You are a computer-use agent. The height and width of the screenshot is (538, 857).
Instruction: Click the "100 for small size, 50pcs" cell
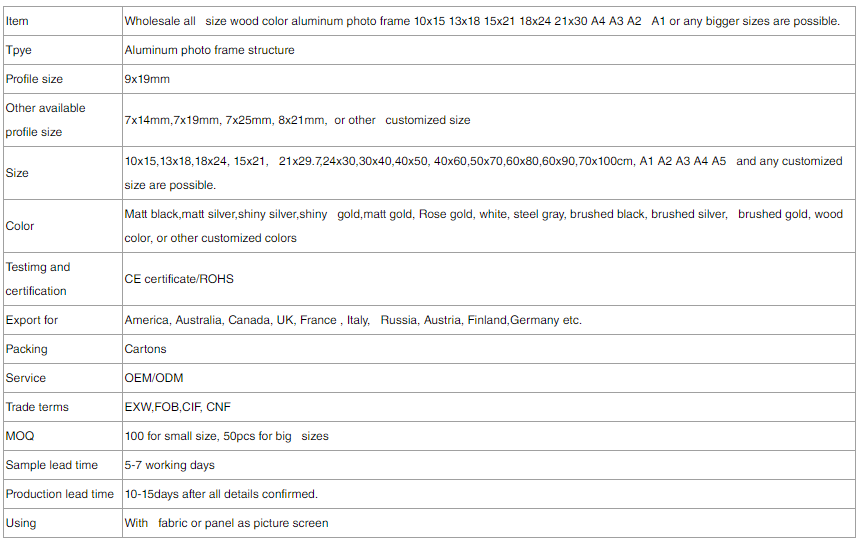coord(226,436)
